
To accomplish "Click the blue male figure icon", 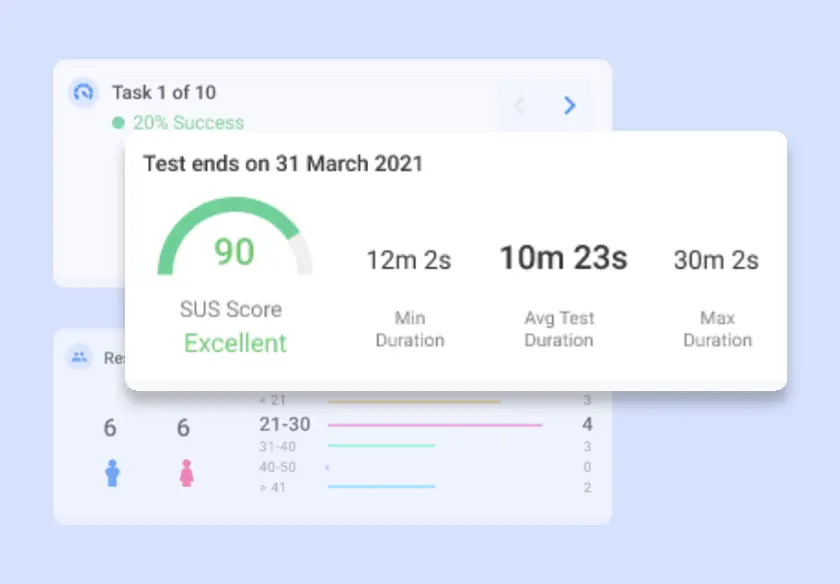I will pos(112,472).
